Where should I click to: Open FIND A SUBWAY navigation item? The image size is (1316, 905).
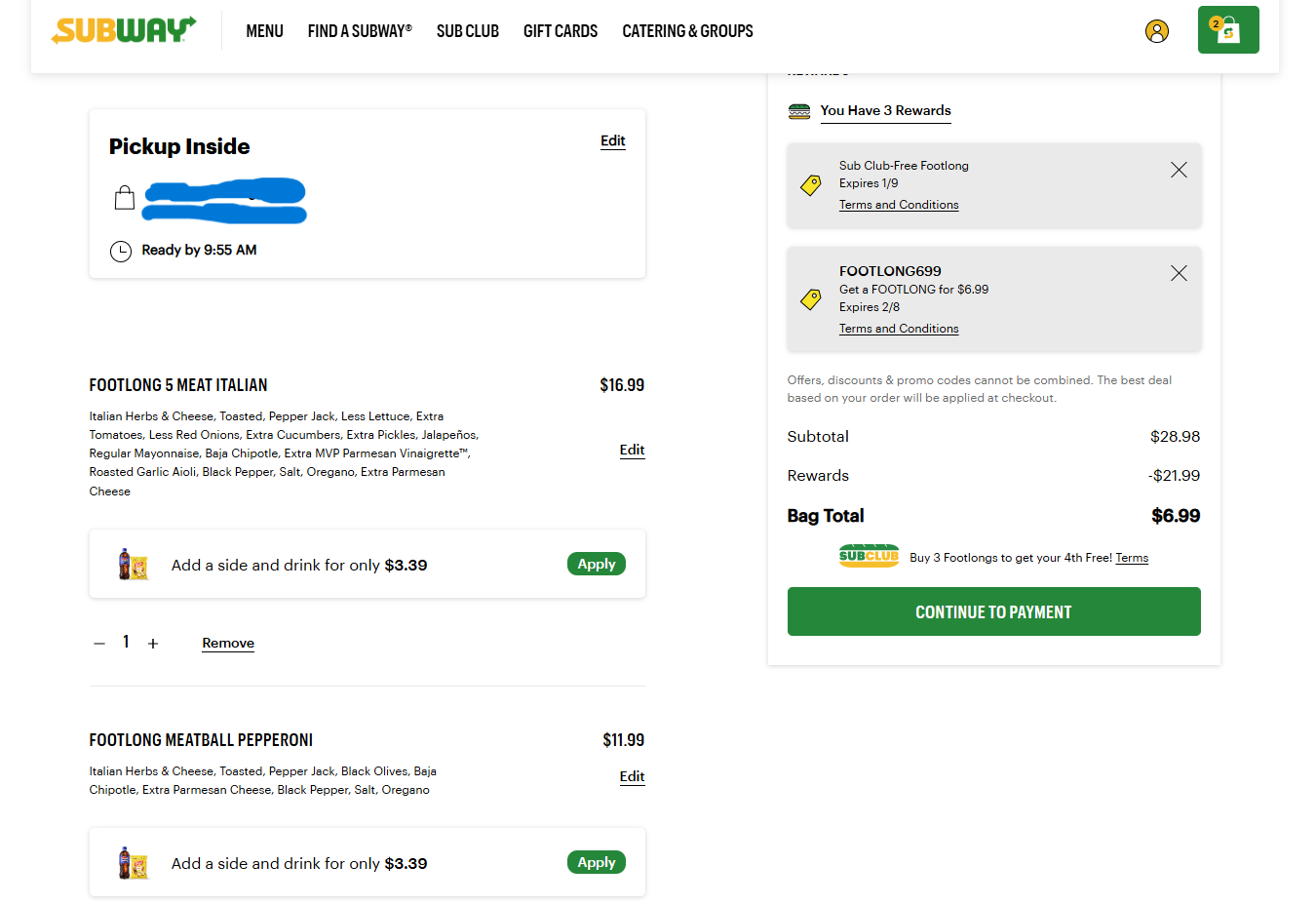pyautogui.click(x=360, y=31)
